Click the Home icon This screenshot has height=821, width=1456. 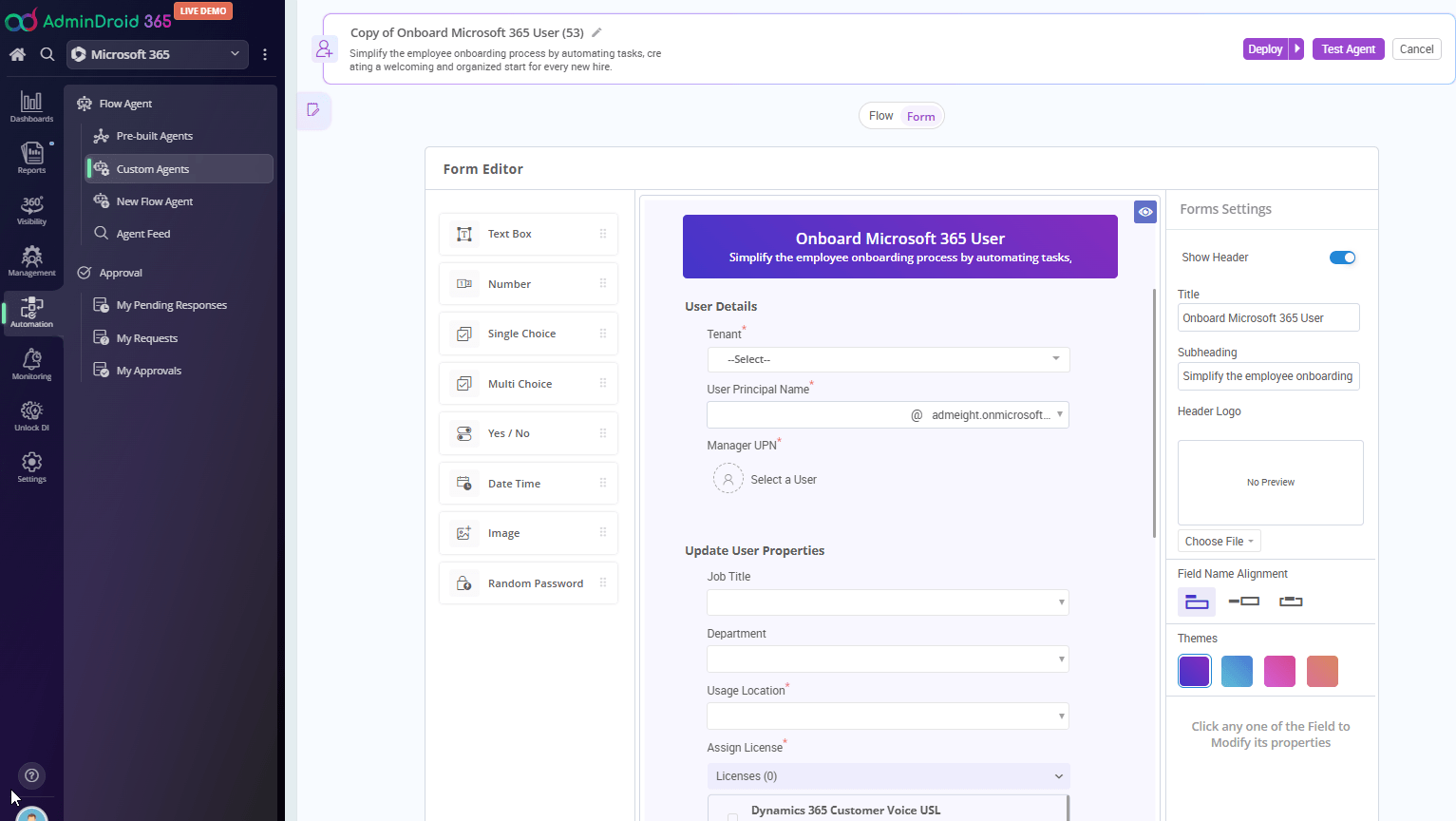point(17,54)
